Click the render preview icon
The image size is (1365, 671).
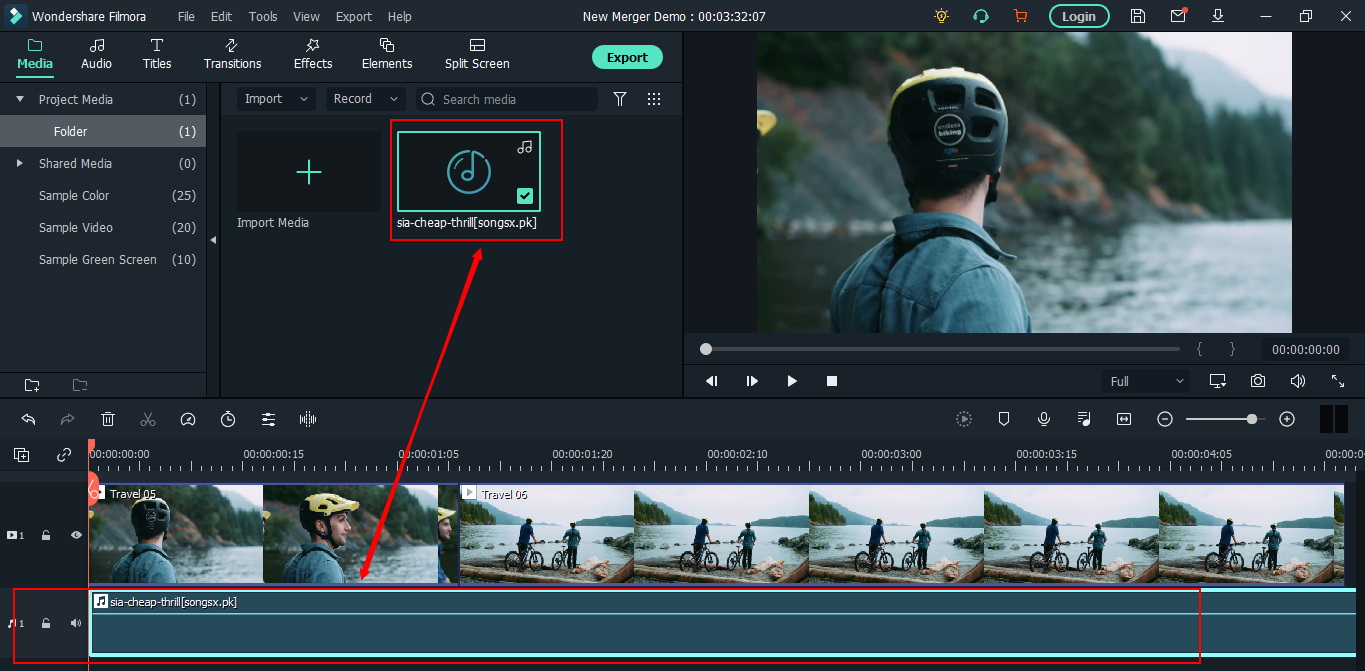pos(964,419)
